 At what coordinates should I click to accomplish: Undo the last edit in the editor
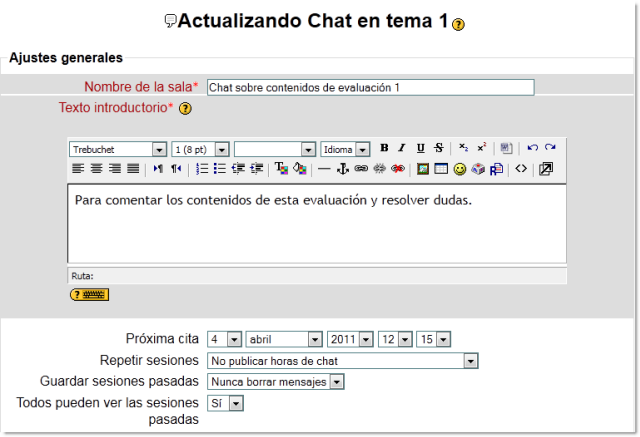(x=533, y=149)
